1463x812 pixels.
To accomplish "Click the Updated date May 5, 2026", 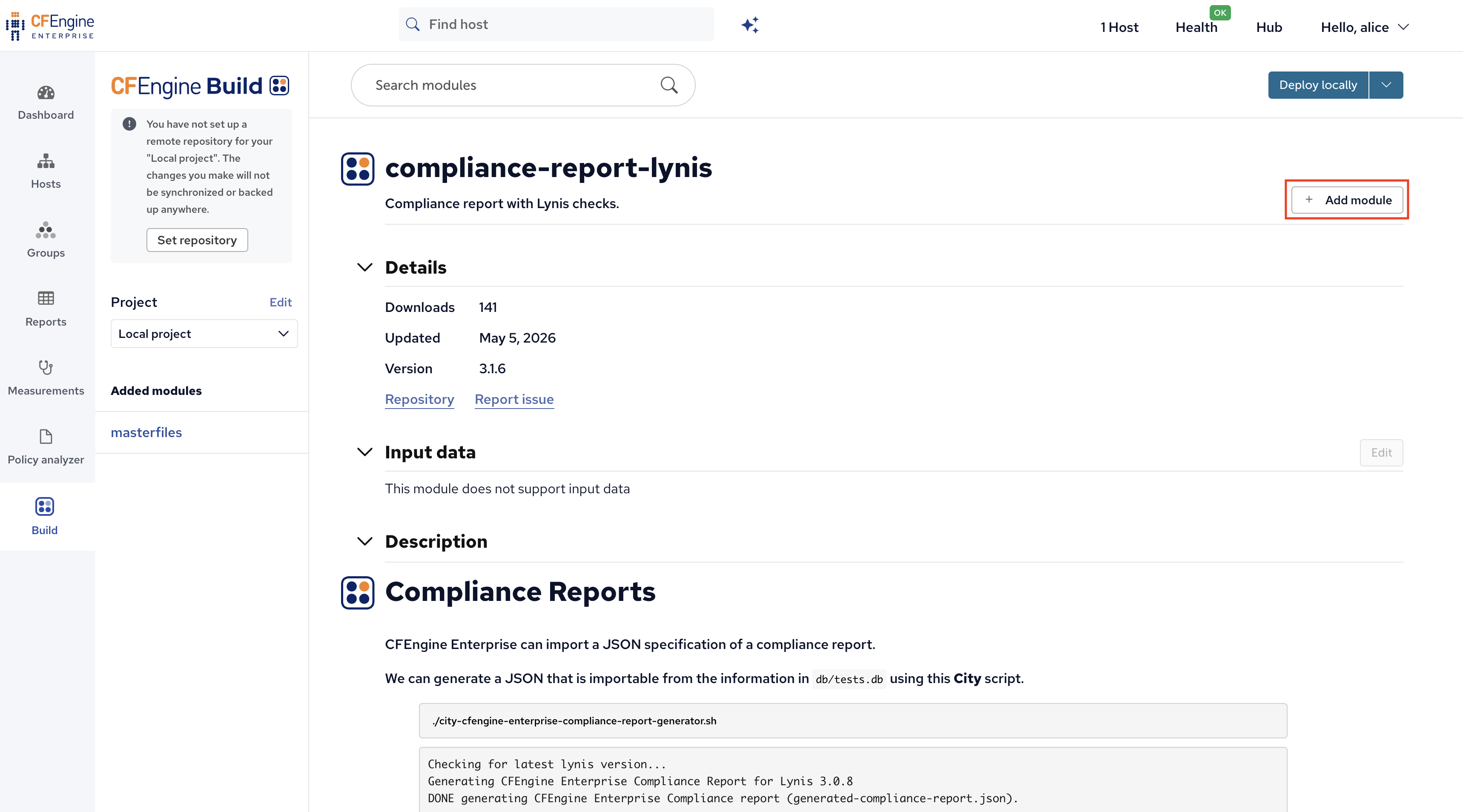I will 517,338.
